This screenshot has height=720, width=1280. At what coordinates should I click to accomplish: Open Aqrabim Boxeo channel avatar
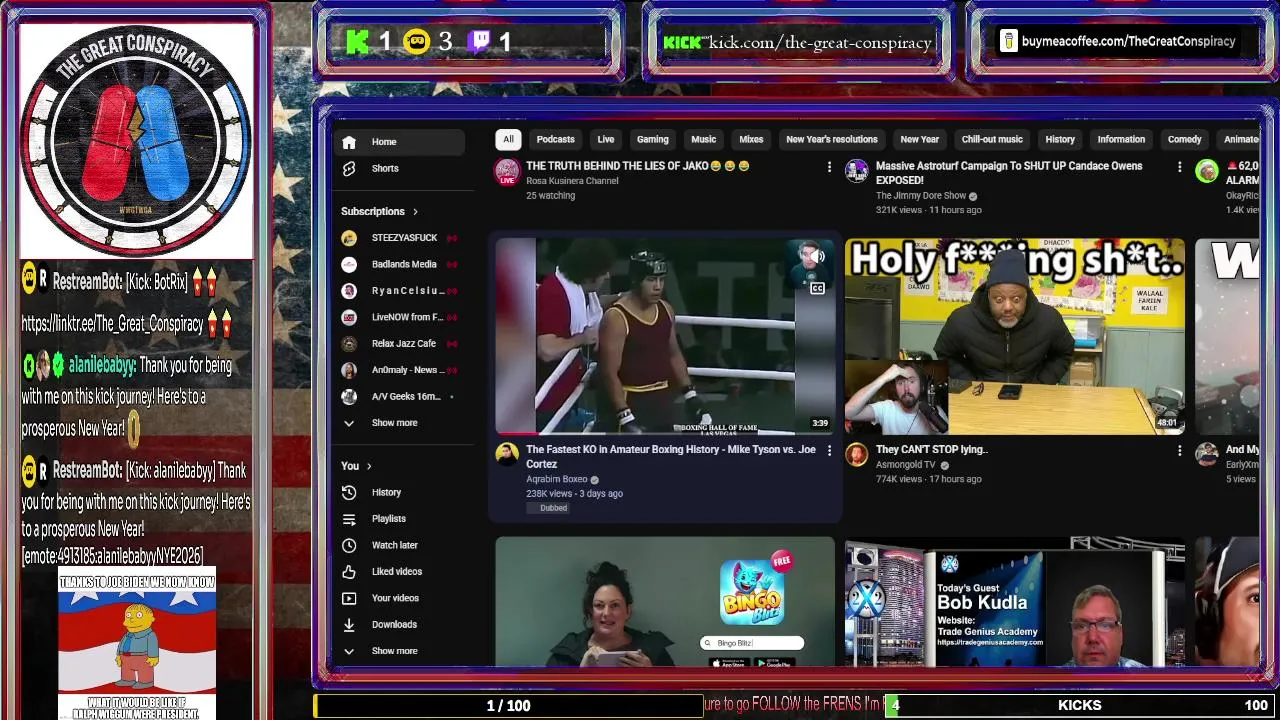pos(507,455)
